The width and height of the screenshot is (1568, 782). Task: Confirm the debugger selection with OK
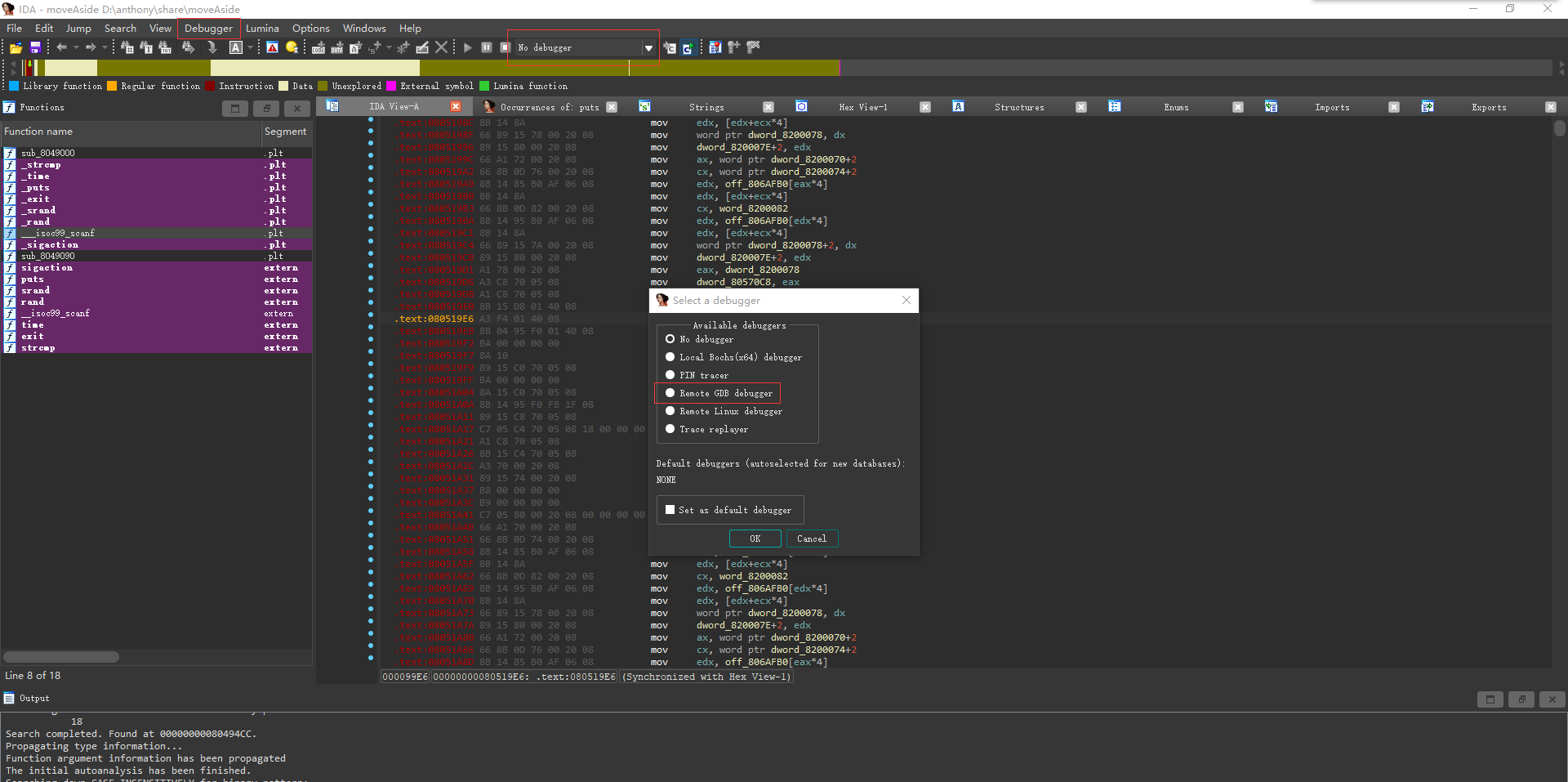tap(755, 538)
